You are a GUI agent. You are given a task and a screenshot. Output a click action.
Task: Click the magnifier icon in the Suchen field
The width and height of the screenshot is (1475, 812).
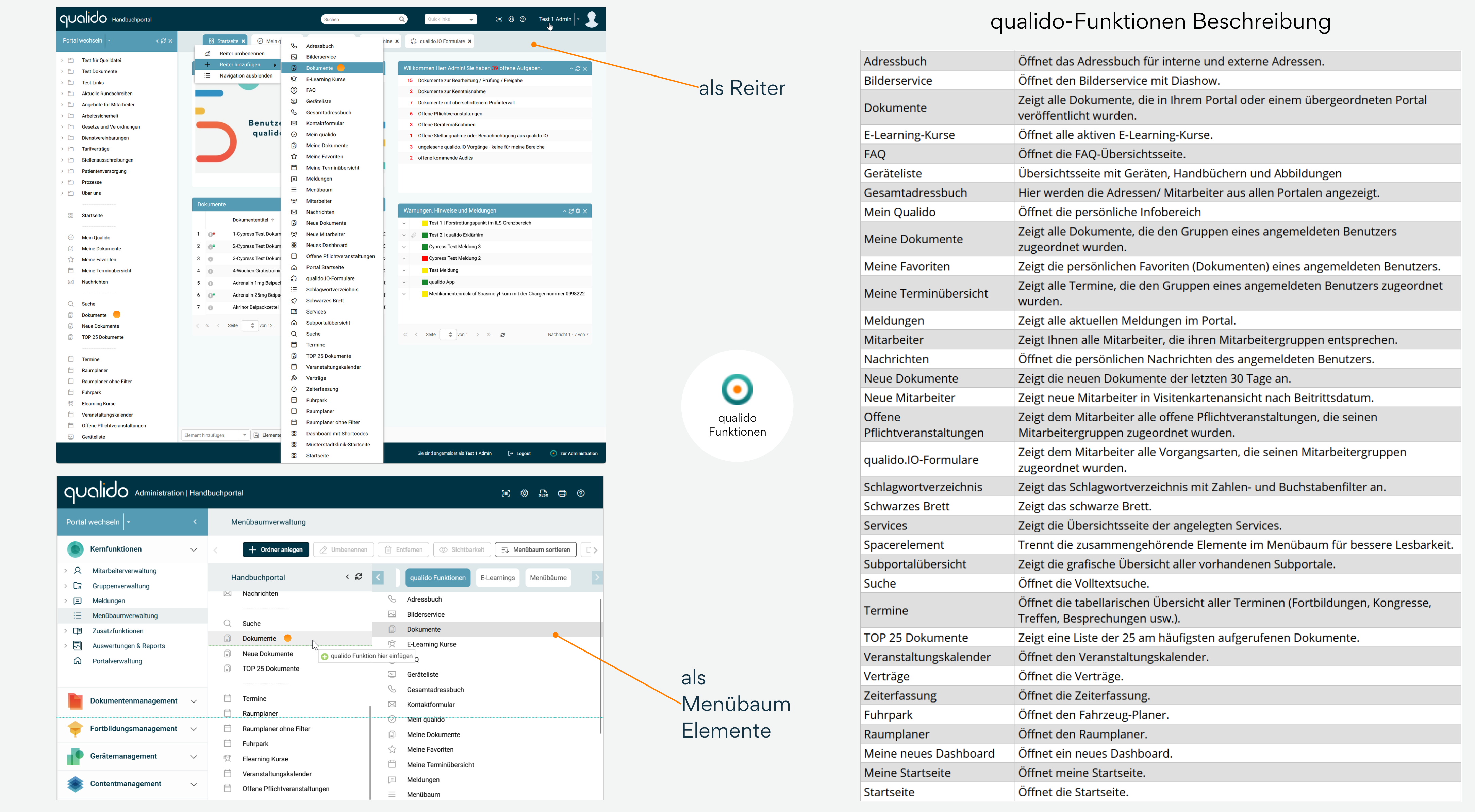402,19
